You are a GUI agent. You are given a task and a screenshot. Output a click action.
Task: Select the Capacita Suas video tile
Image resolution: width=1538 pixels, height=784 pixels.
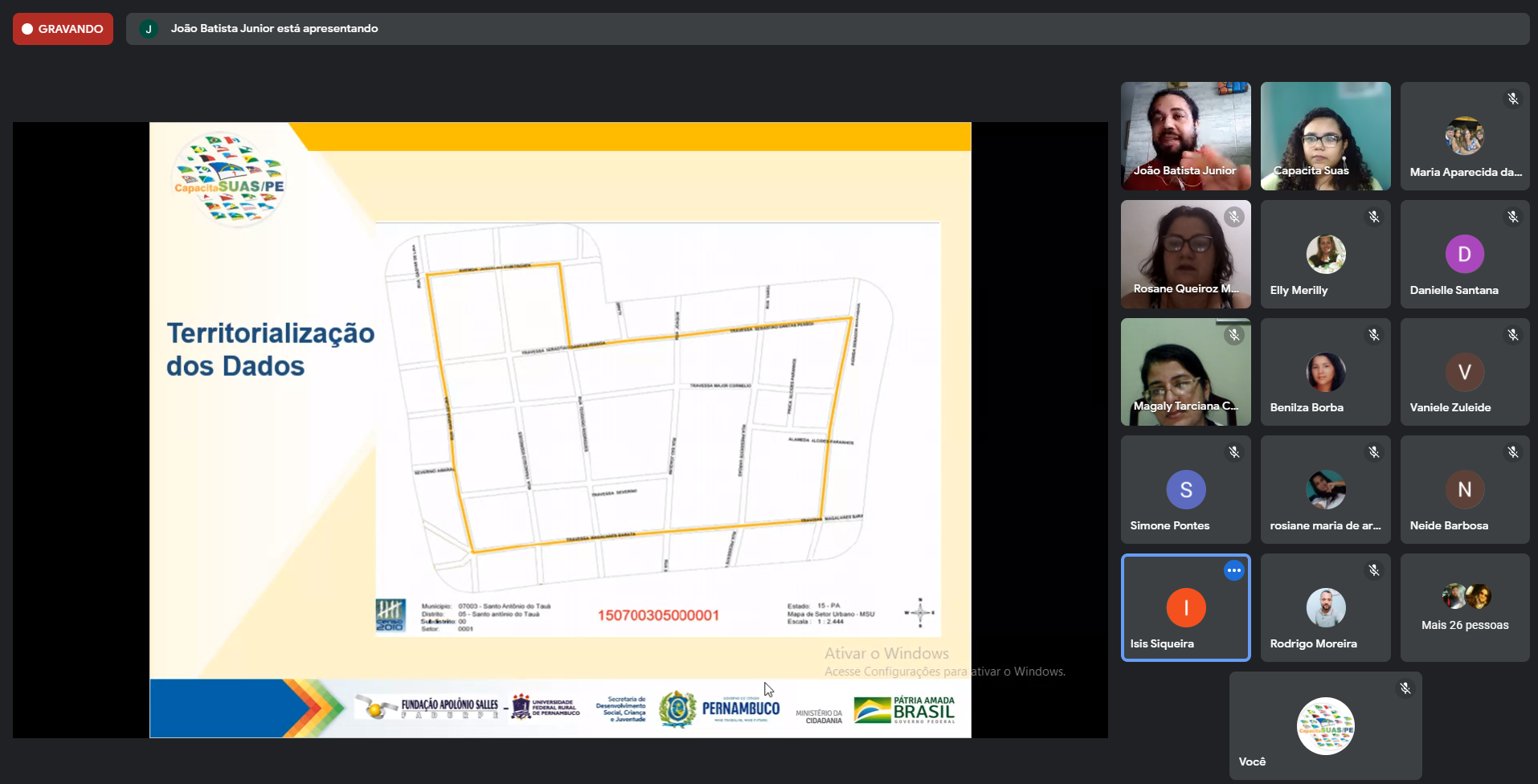(x=1325, y=136)
